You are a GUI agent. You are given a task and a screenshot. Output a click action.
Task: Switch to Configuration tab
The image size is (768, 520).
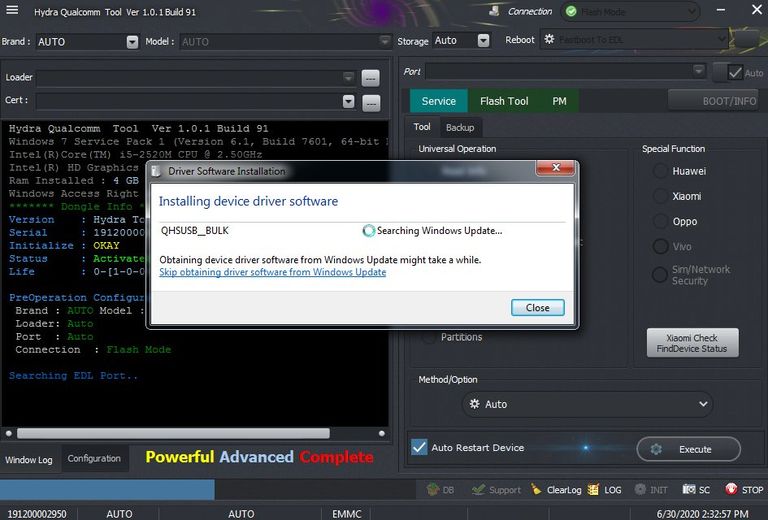point(94,458)
